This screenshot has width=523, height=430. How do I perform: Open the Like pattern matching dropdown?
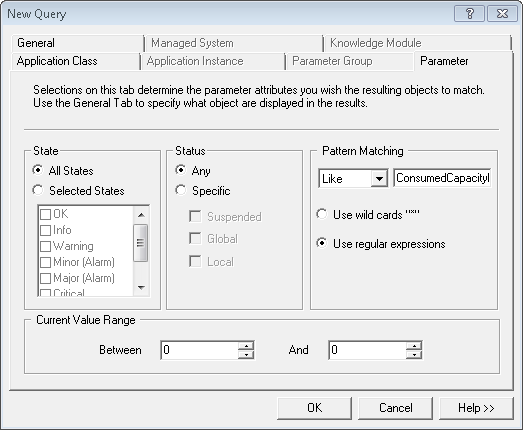(x=380, y=178)
